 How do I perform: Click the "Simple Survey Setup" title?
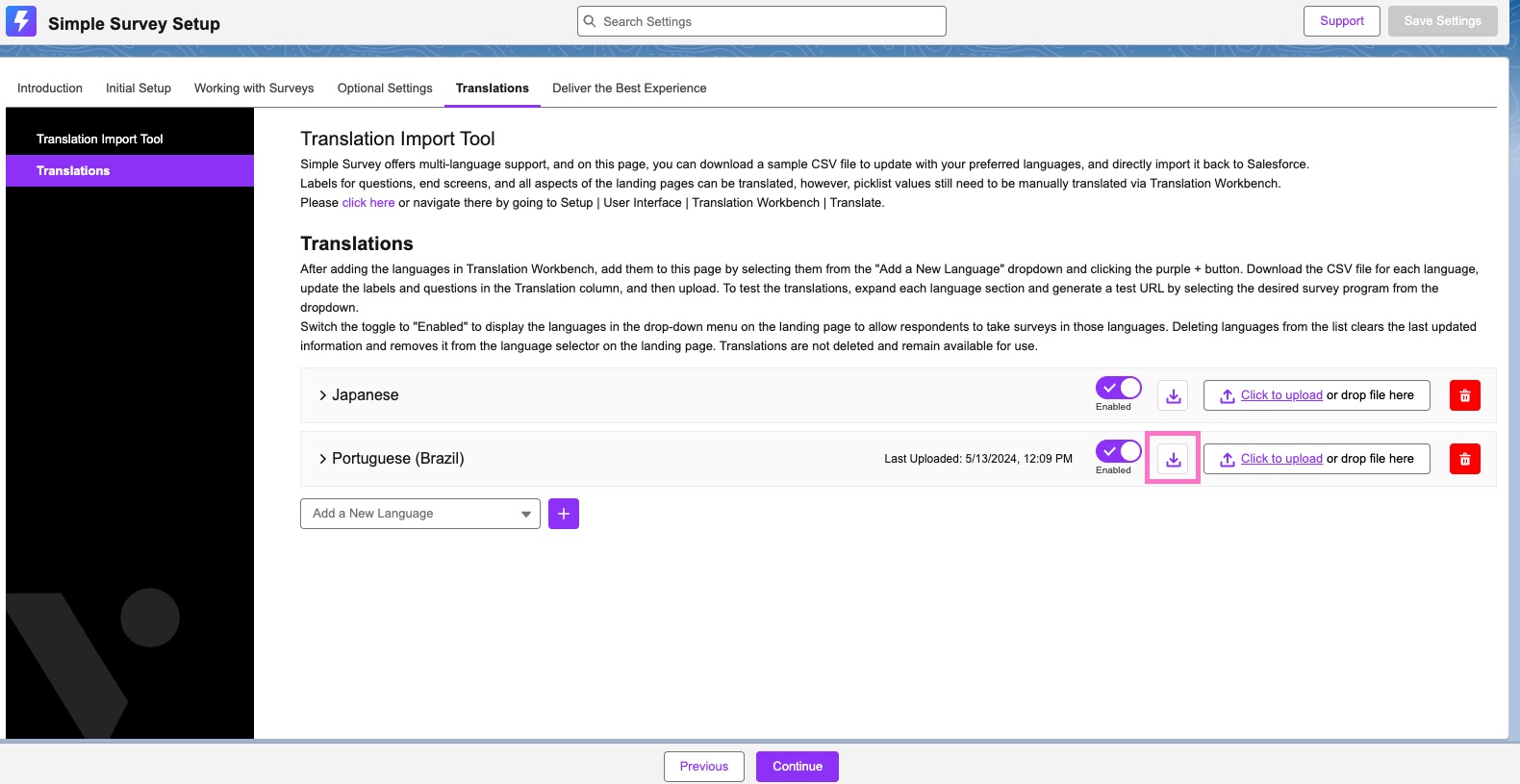click(134, 24)
